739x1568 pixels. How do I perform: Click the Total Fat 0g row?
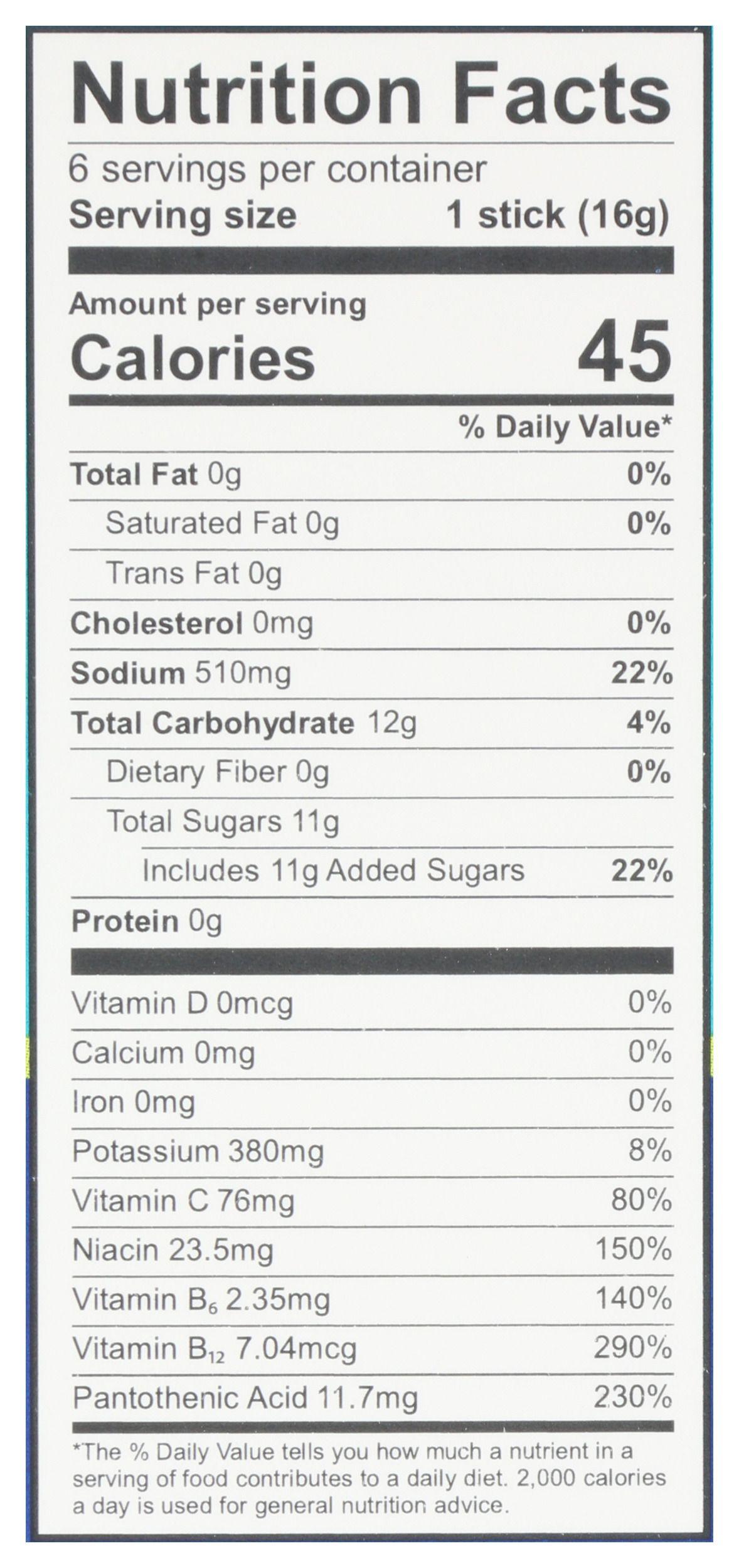point(156,475)
